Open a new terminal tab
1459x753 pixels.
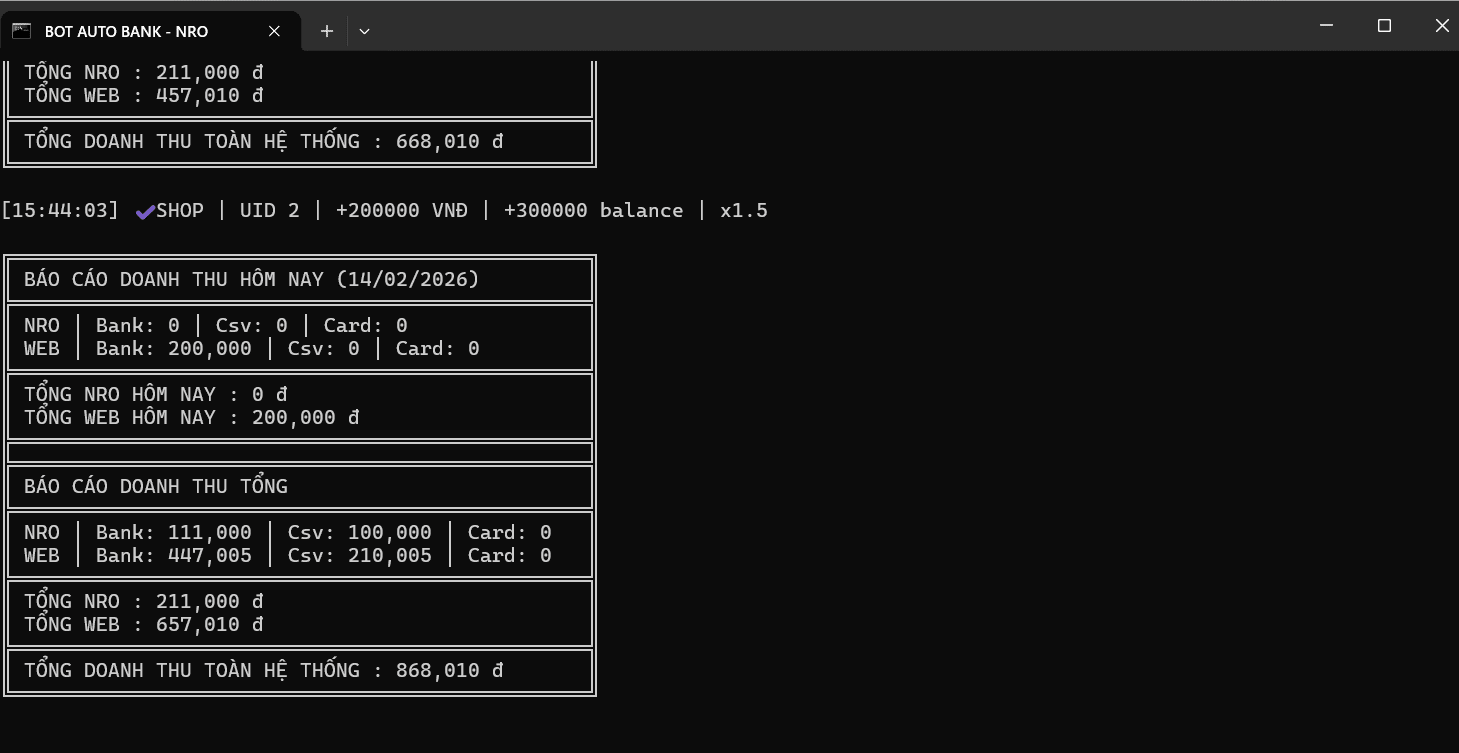pos(326,31)
